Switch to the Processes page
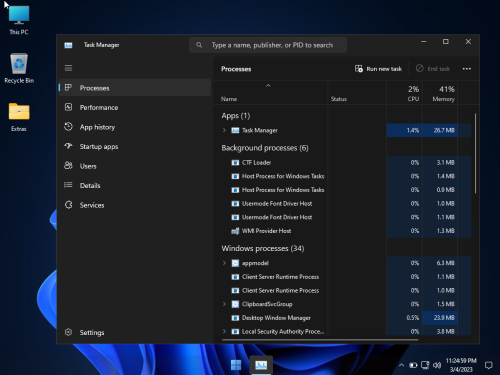 tap(135, 88)
